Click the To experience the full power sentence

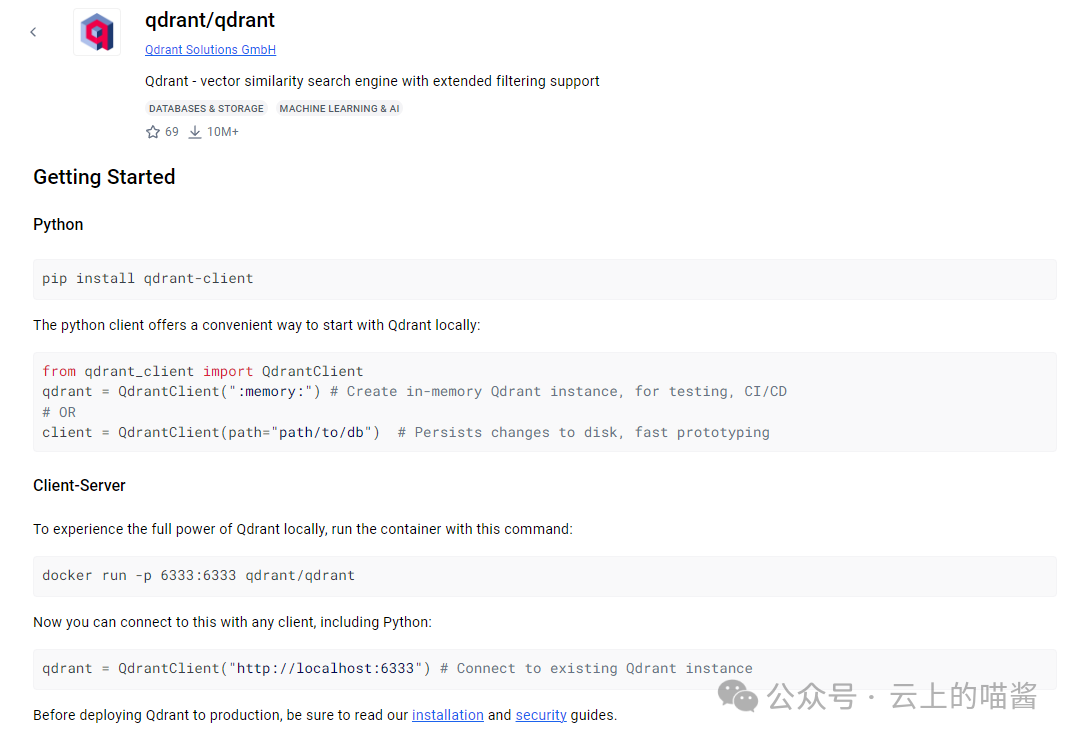[x=303, y=529]
